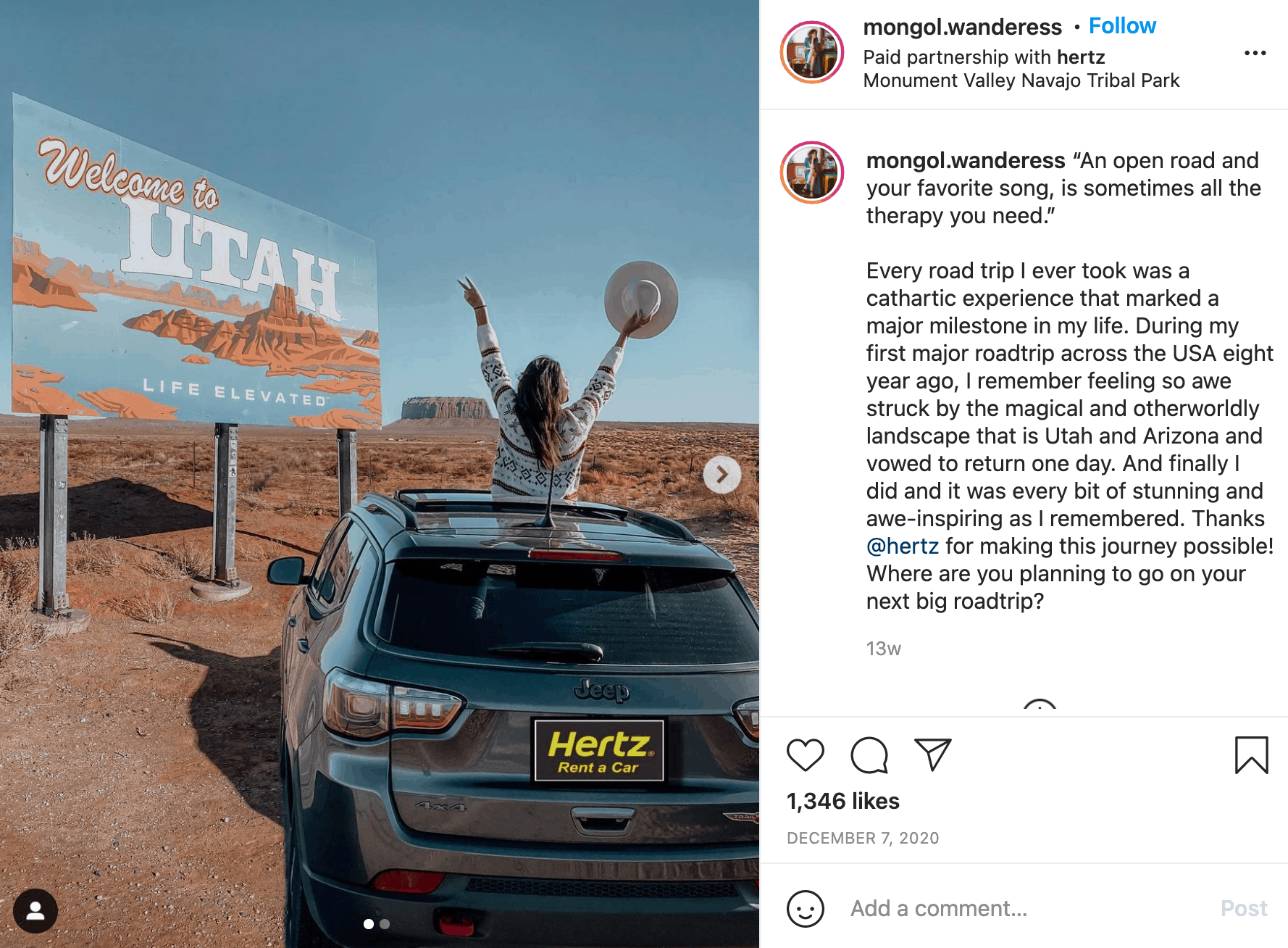Open the December 7, 2020 post date link
Viewport: 1288px width, 948px height.
pyautogui.click(x=863, y=839)
